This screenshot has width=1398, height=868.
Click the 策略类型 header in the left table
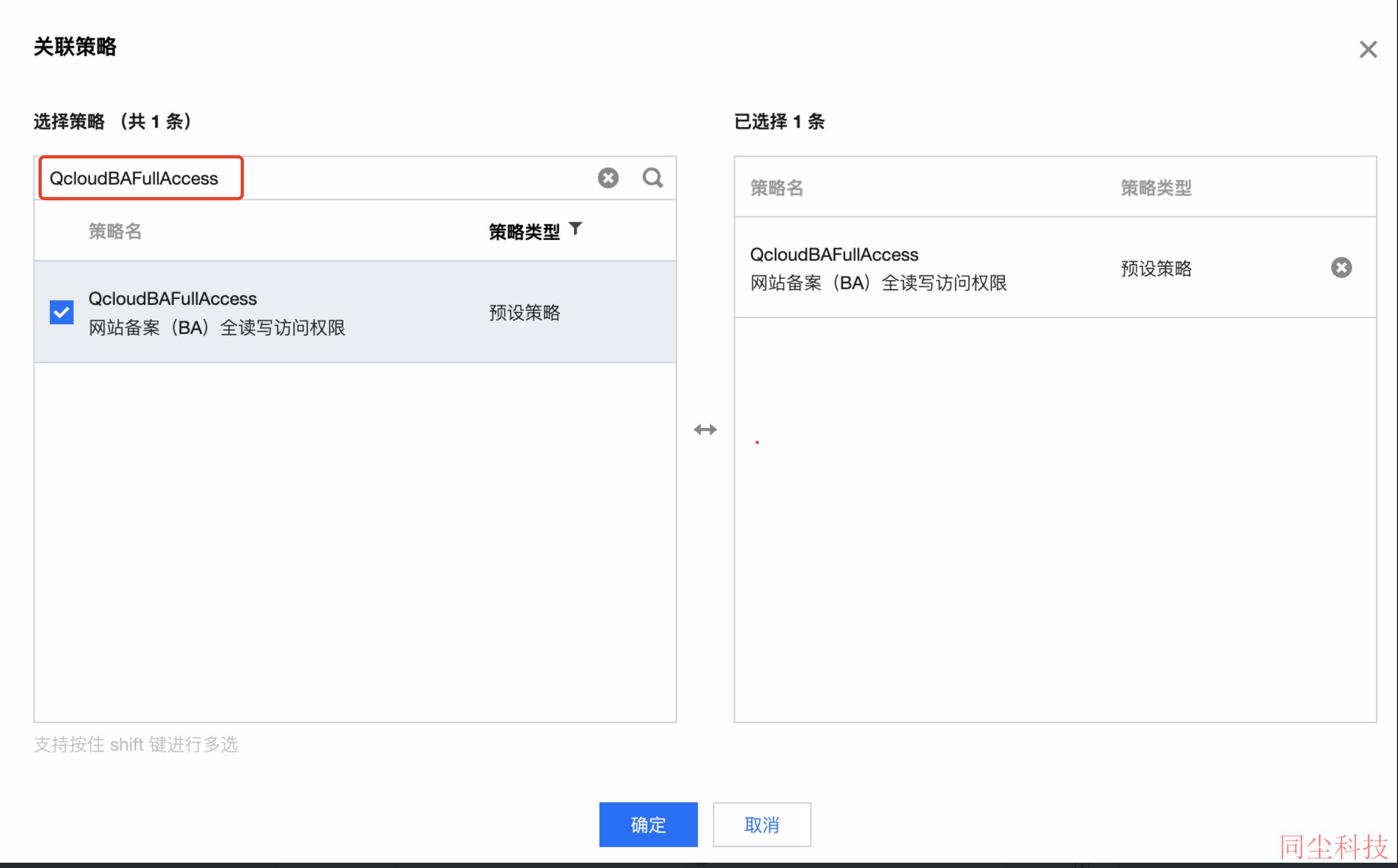point(524,232)
